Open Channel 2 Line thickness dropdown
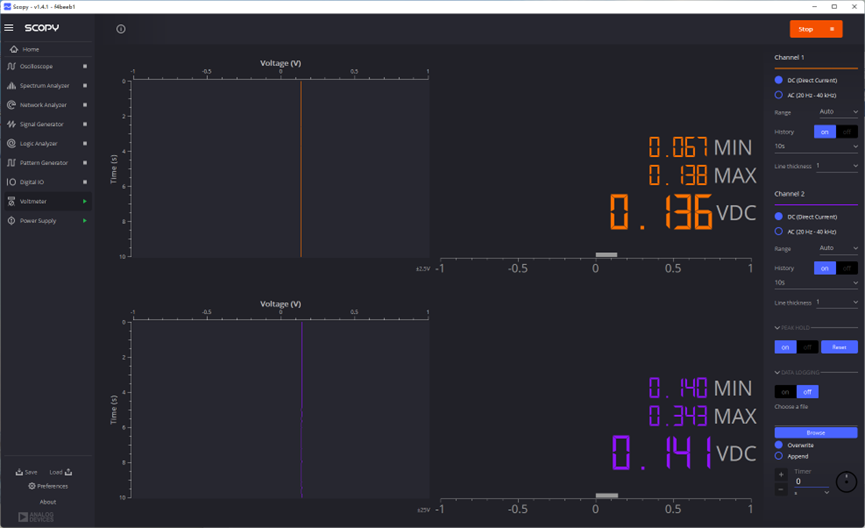This screenshot has width=865, height=528. [836, 302]
